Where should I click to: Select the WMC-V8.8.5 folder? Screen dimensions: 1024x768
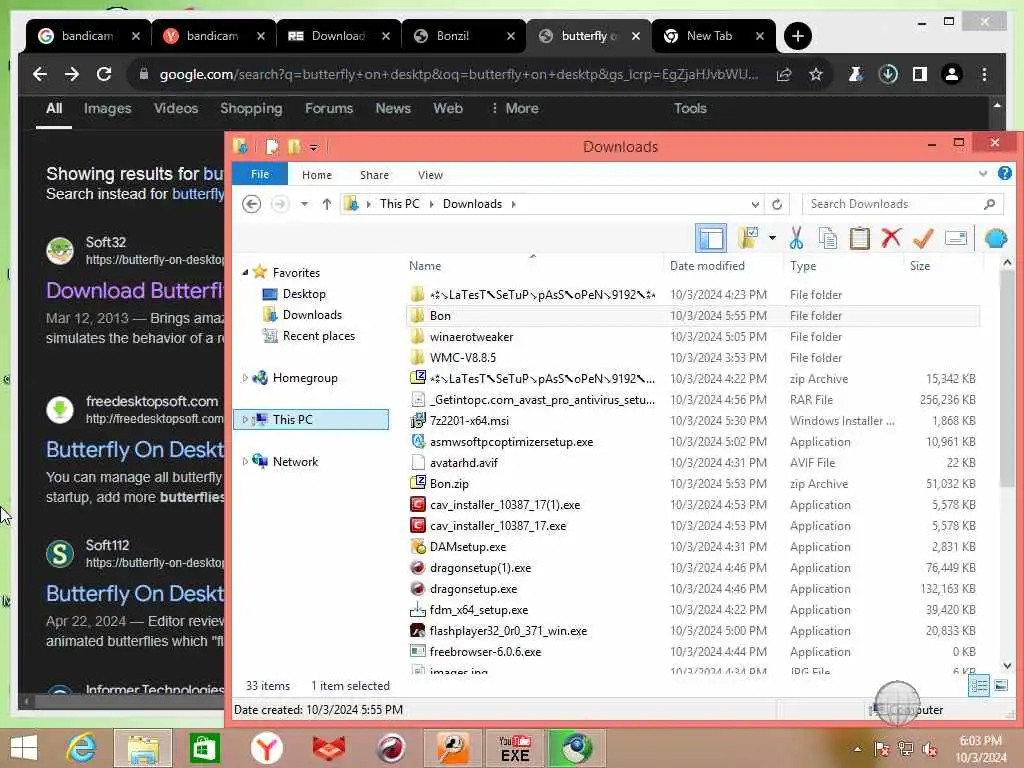462,358
